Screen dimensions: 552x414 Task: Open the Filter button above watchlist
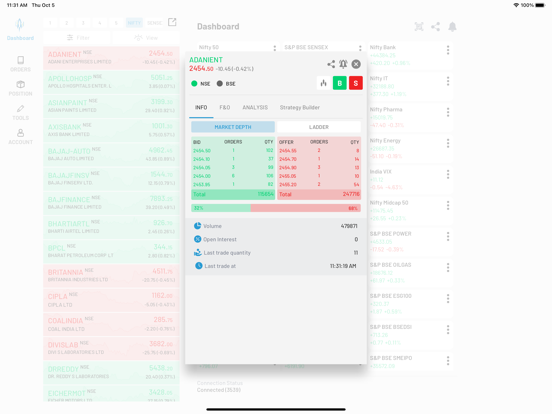click(x=78, y=38)
